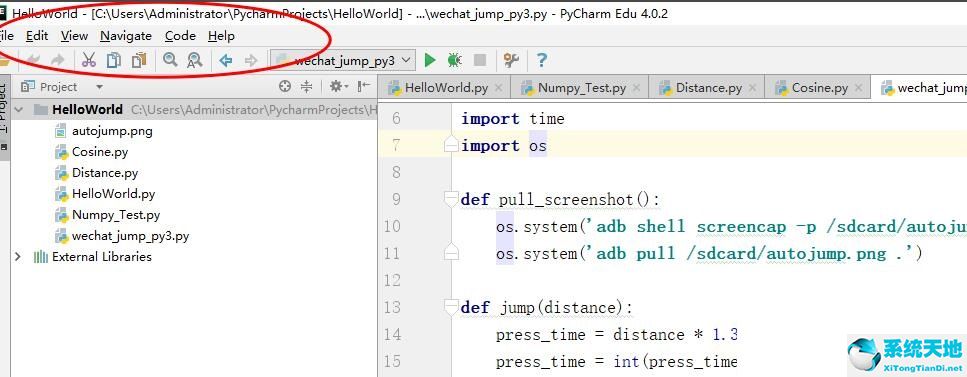Open Find with the magnifier icon
This screenshot has width=967, height=377.
point(170,60)
